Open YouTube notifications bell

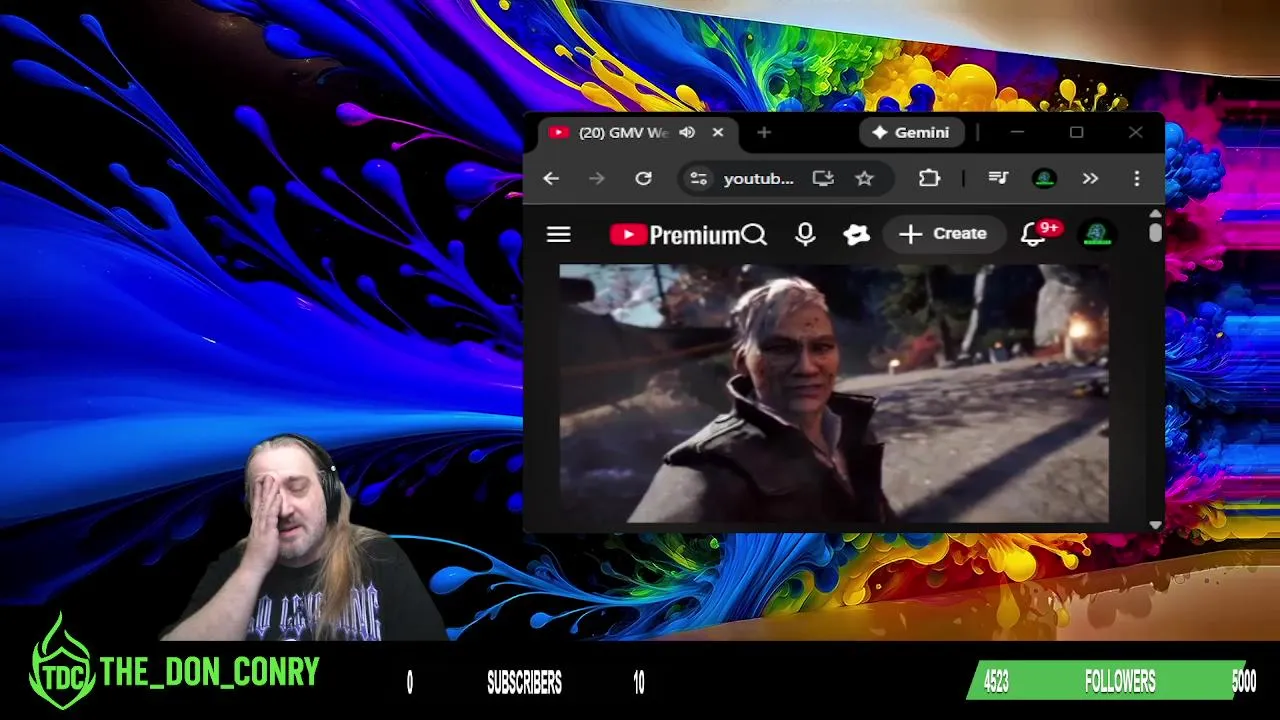[x=1037, y=234]
